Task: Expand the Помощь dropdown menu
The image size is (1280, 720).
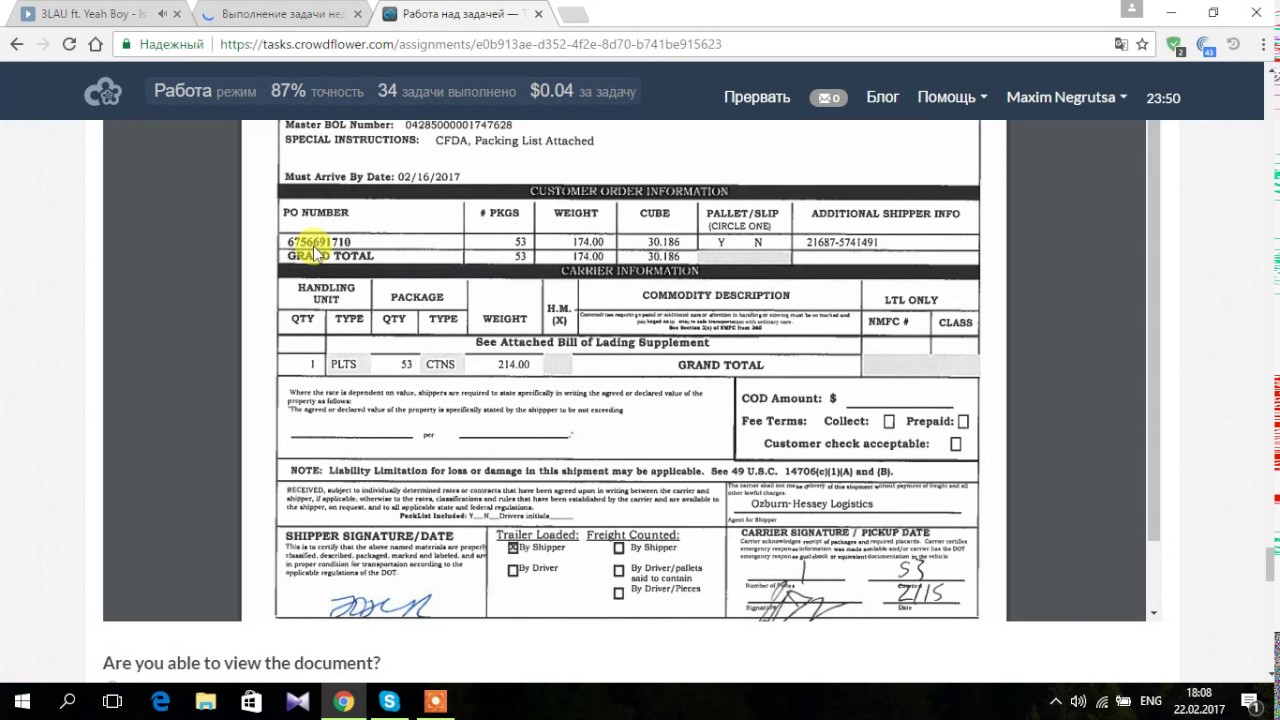Action: [x=952, y=97]
